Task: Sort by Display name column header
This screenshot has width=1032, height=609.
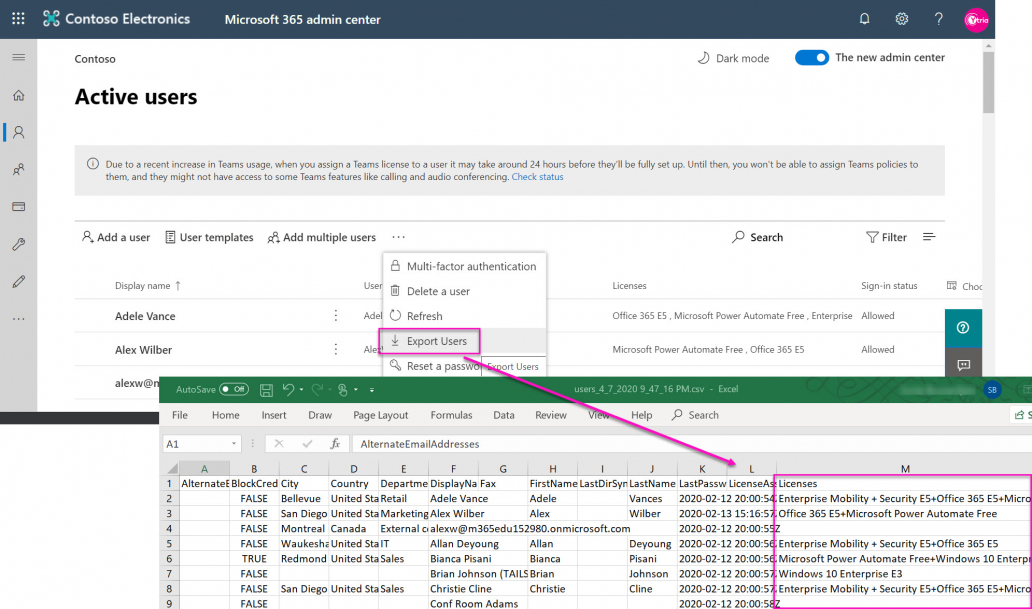Action: click(x=147, y=286)
